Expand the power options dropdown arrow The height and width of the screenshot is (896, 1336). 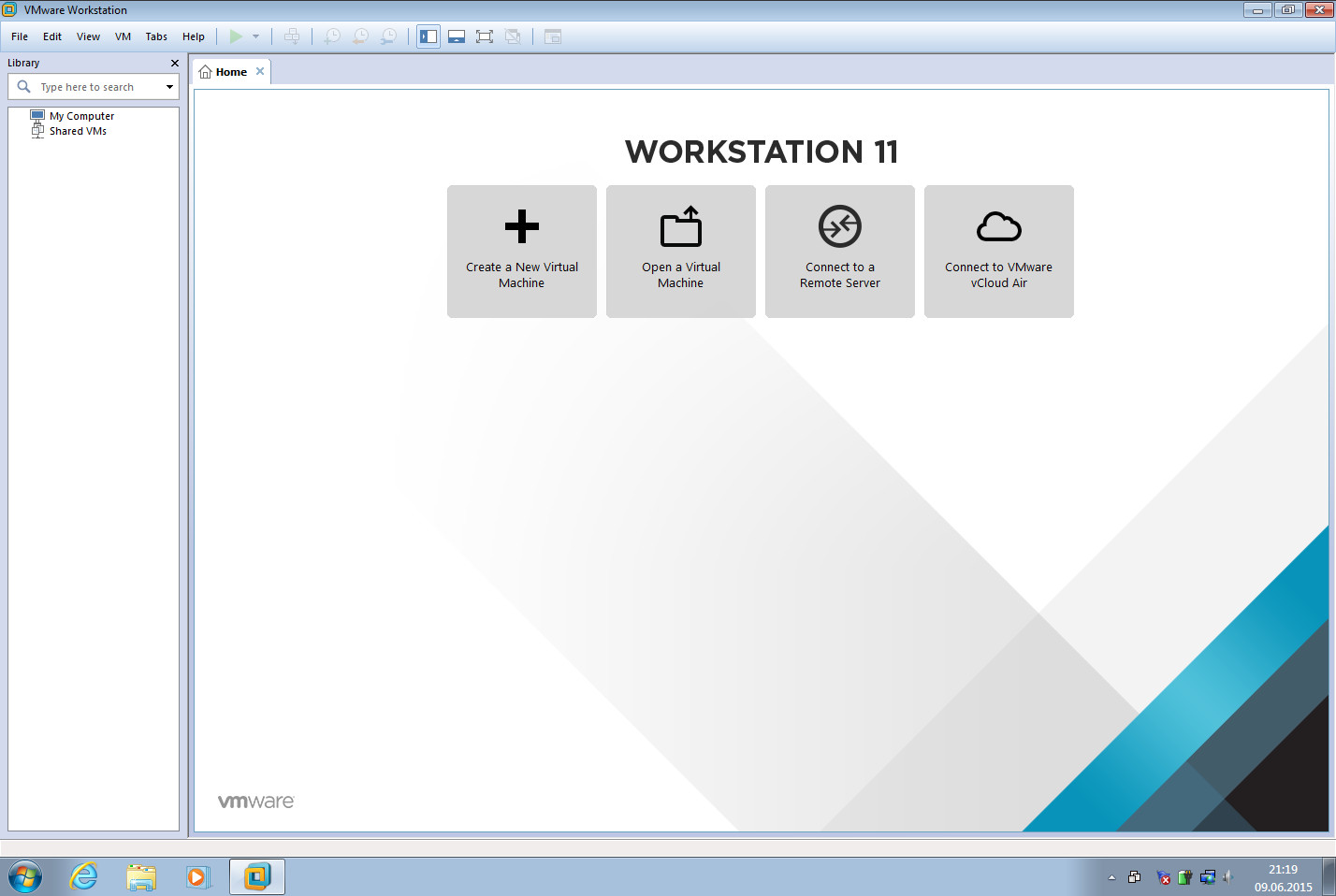[x=255, y=36]
